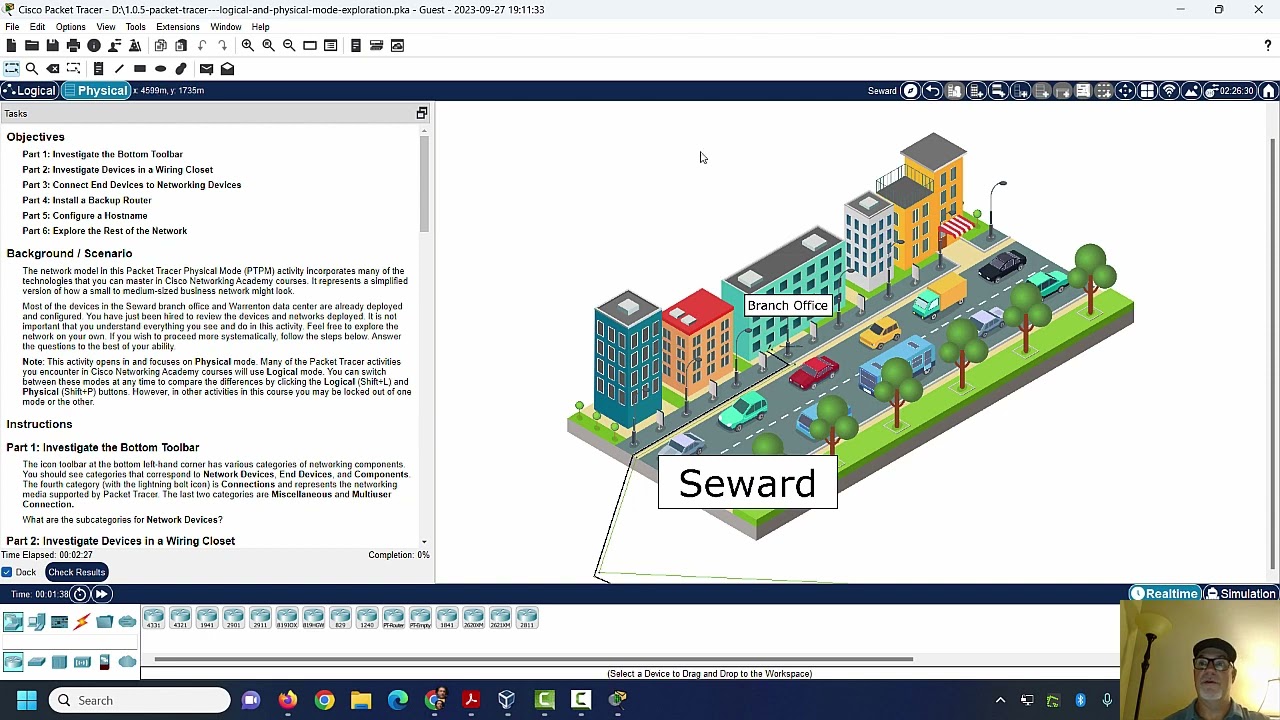The width and height of the screenshot is (1280, 720).
Task: Choose the Delete tool
Action: click(53, 69)
